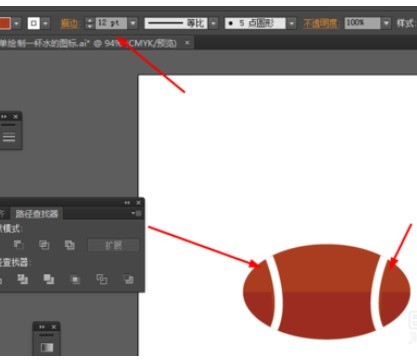Image resolution: width=417 pixels, height=362 pixels.
Task: Click the Merge pathfinder icon
Action: coord(49,279)
